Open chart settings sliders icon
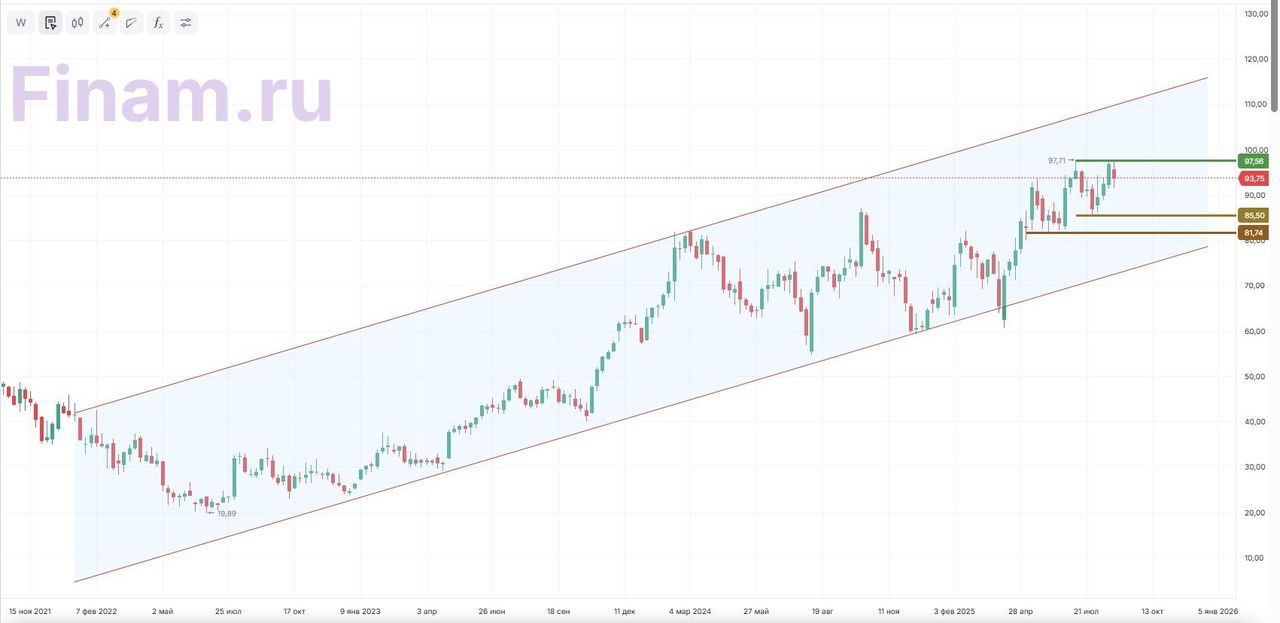Screen dimensions: 1280x623 185,23
